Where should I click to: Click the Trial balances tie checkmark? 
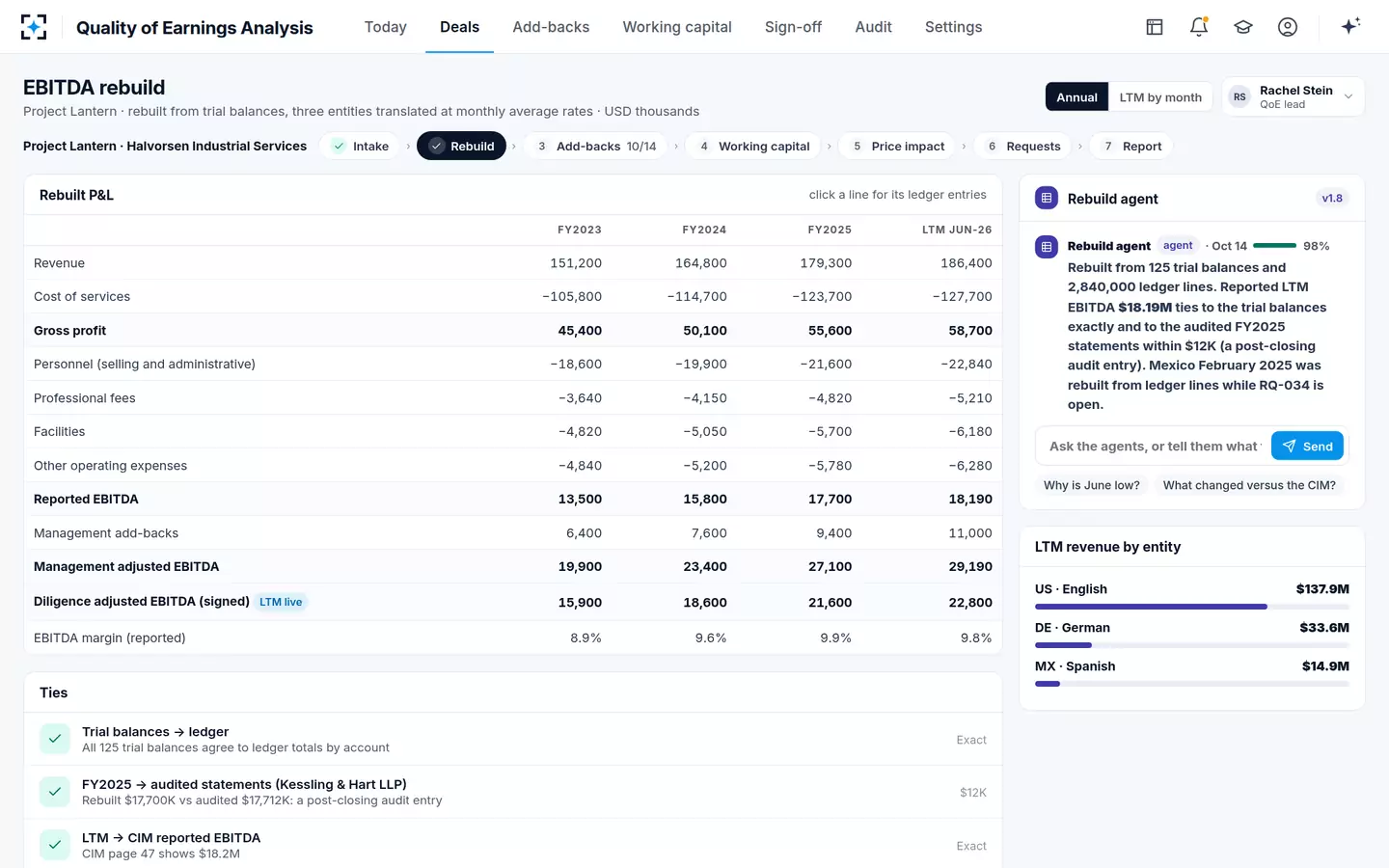click(x=55, y=739)
